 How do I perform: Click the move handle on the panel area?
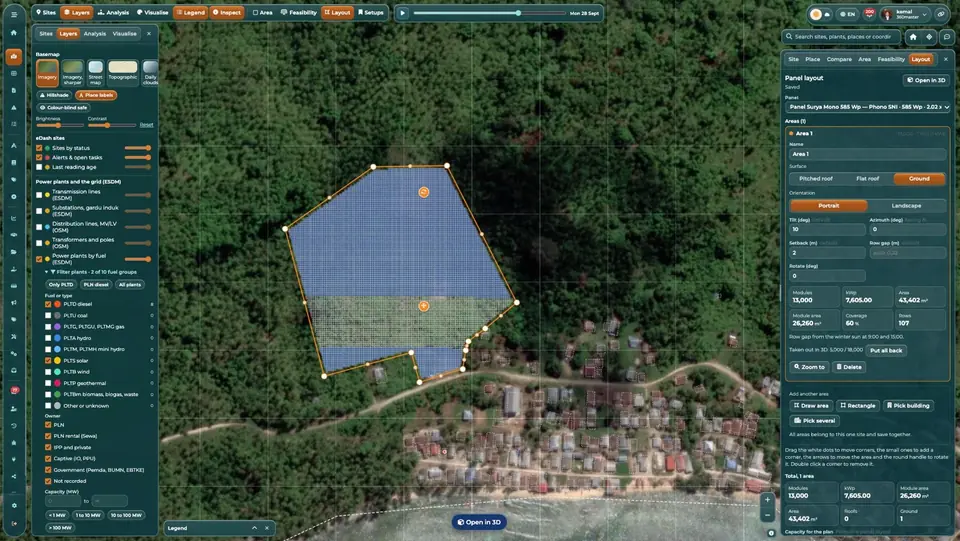pyautogui.click(x=424, y=306)
